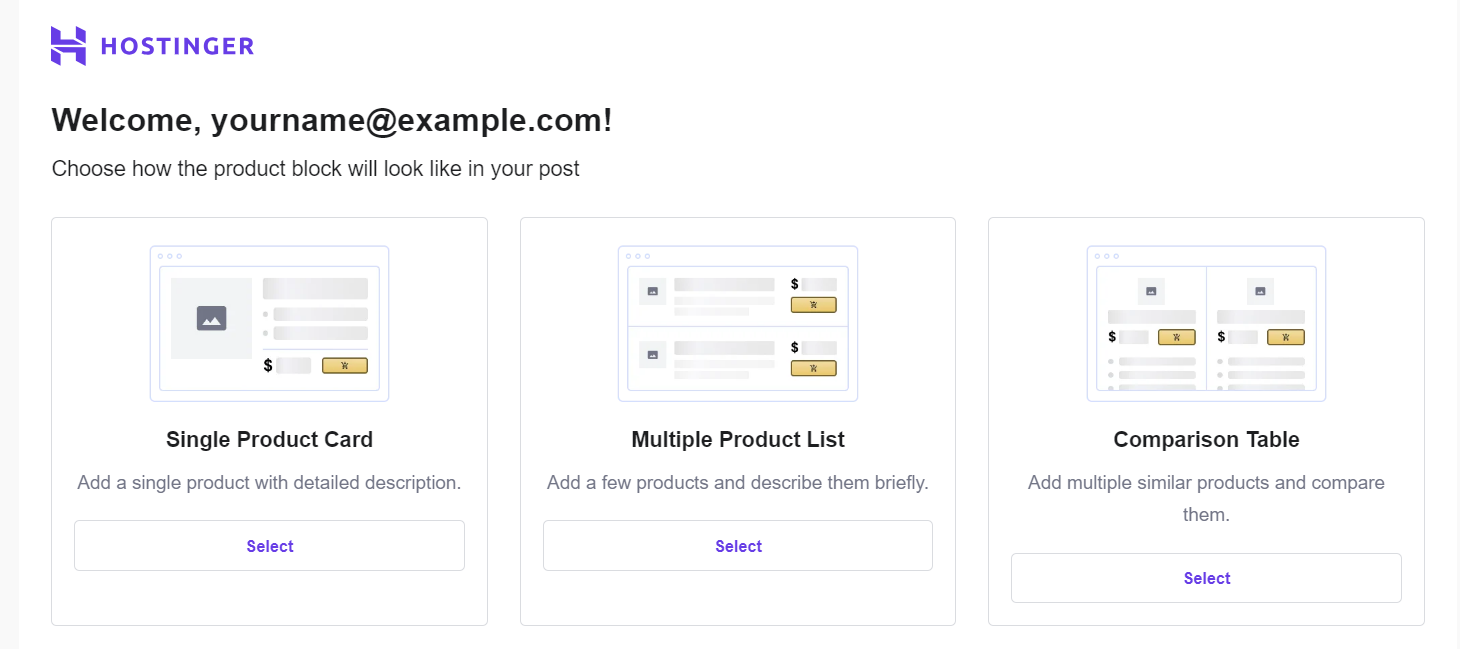Click the Comparison Table card title
Viewport: 1460px width, 649px height.
[1205, 439]
